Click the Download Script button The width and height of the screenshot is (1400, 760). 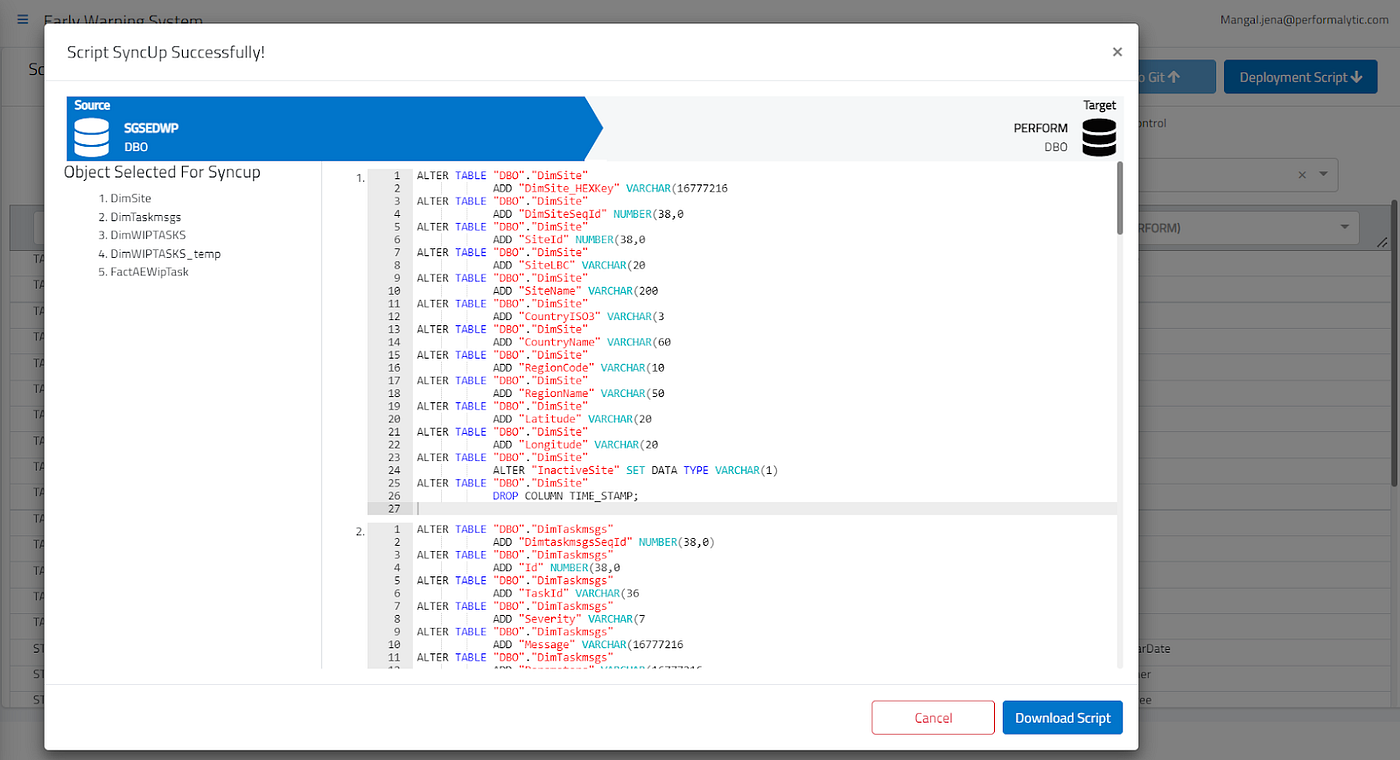click(x=1062, y=717)
